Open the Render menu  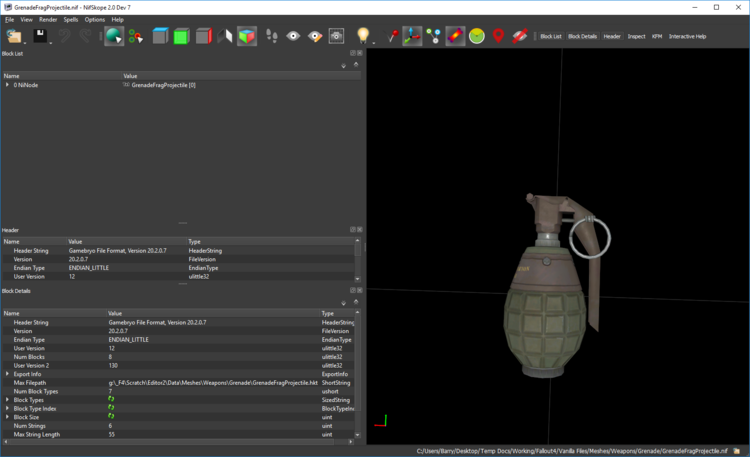(x=48, y=20)
